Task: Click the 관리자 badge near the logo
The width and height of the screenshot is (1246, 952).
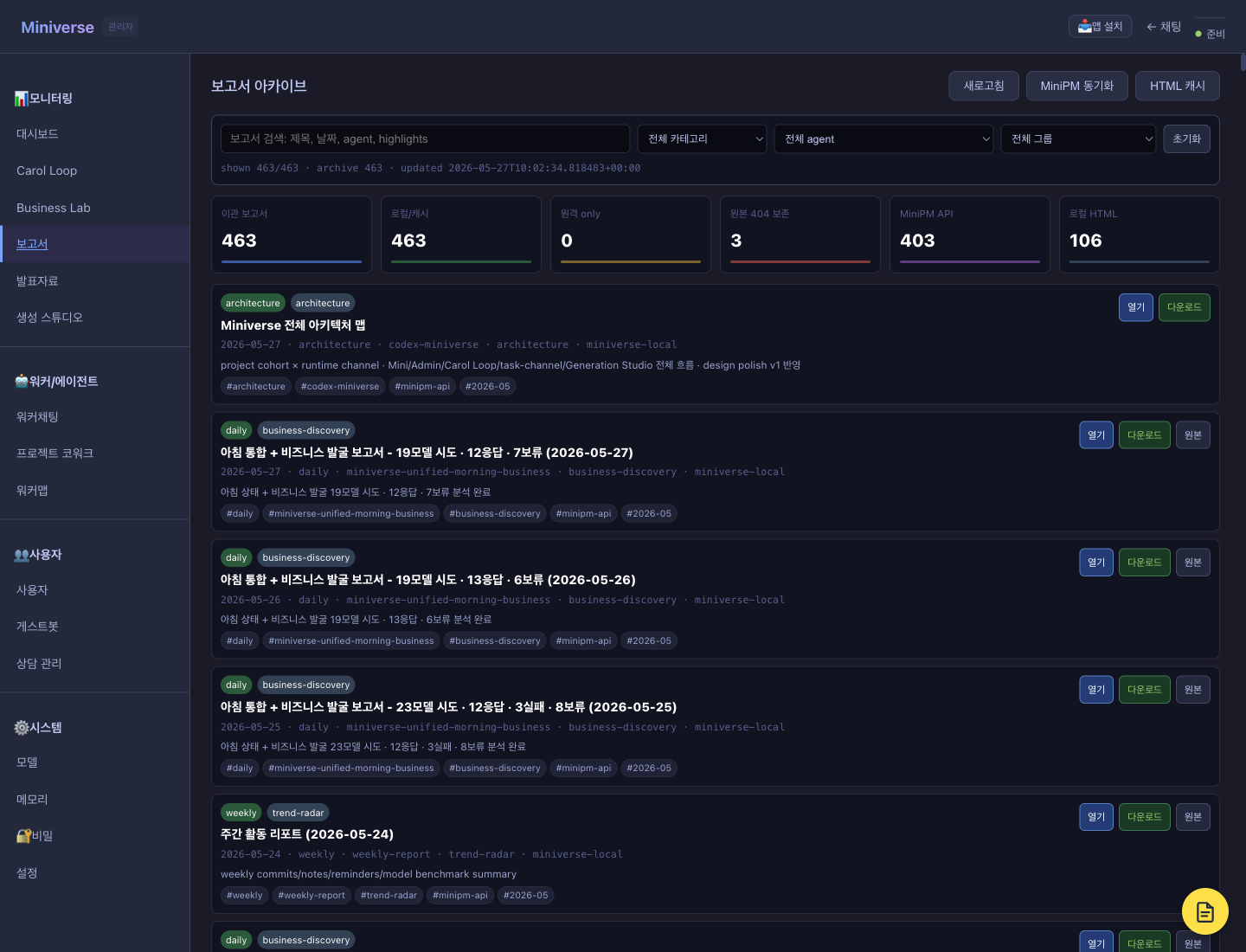Action: pyautogui.click(x=120, y=27)
